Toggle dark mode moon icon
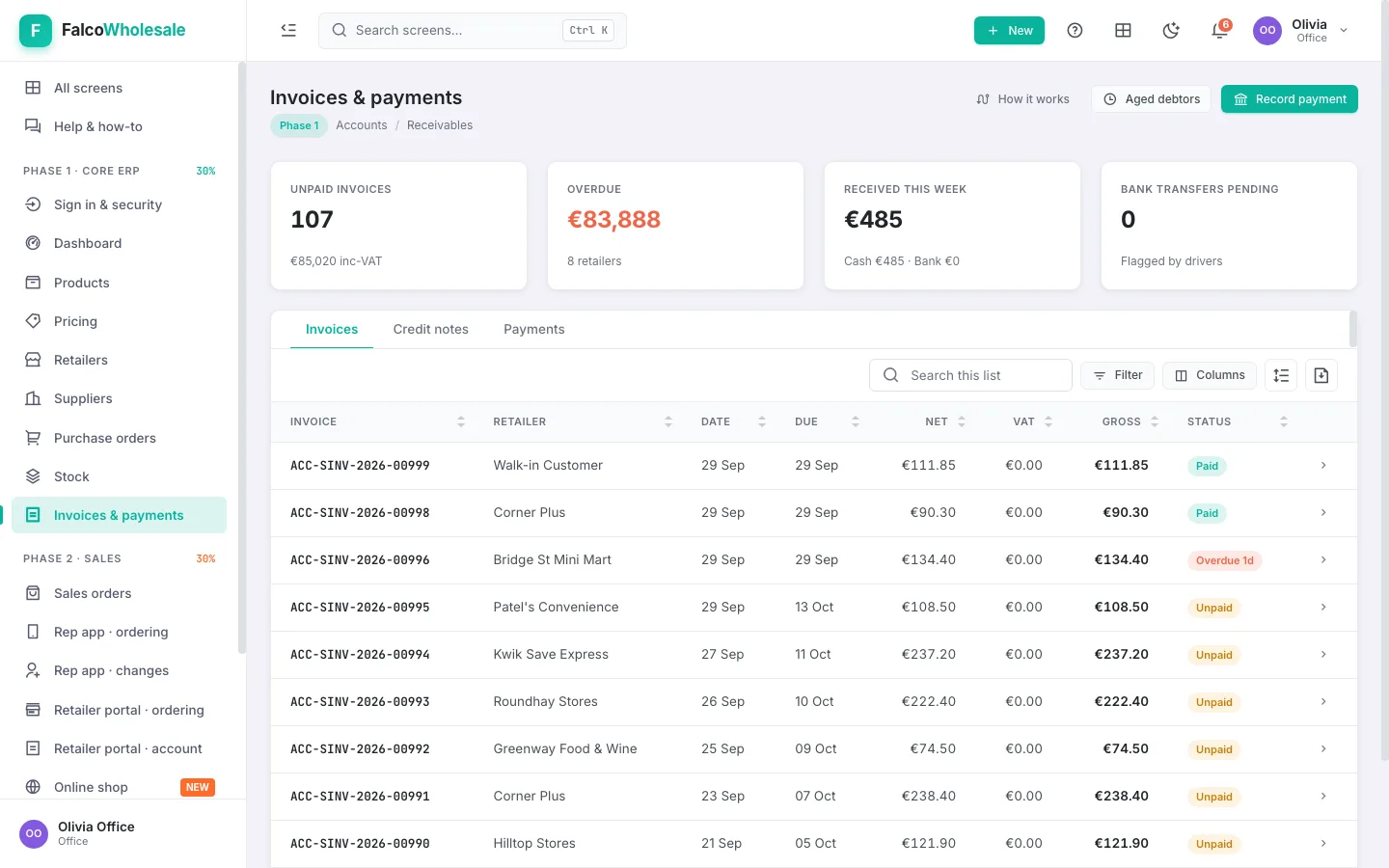The image size is (1389, 868). 1171,30
